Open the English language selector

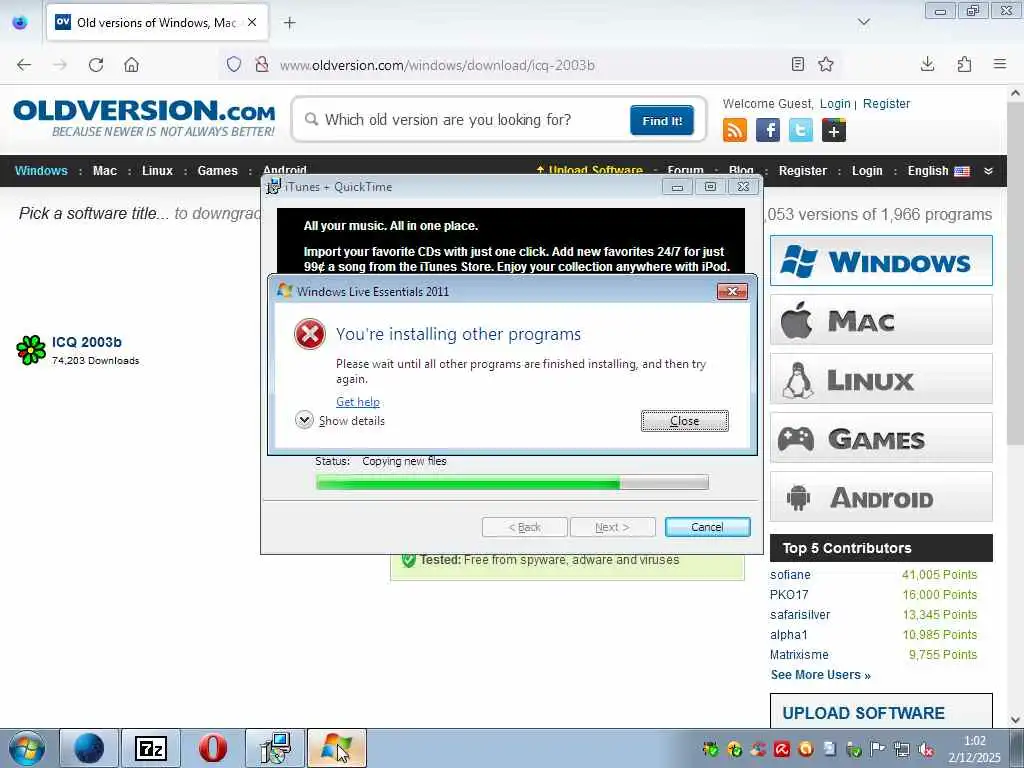(938, 171)
